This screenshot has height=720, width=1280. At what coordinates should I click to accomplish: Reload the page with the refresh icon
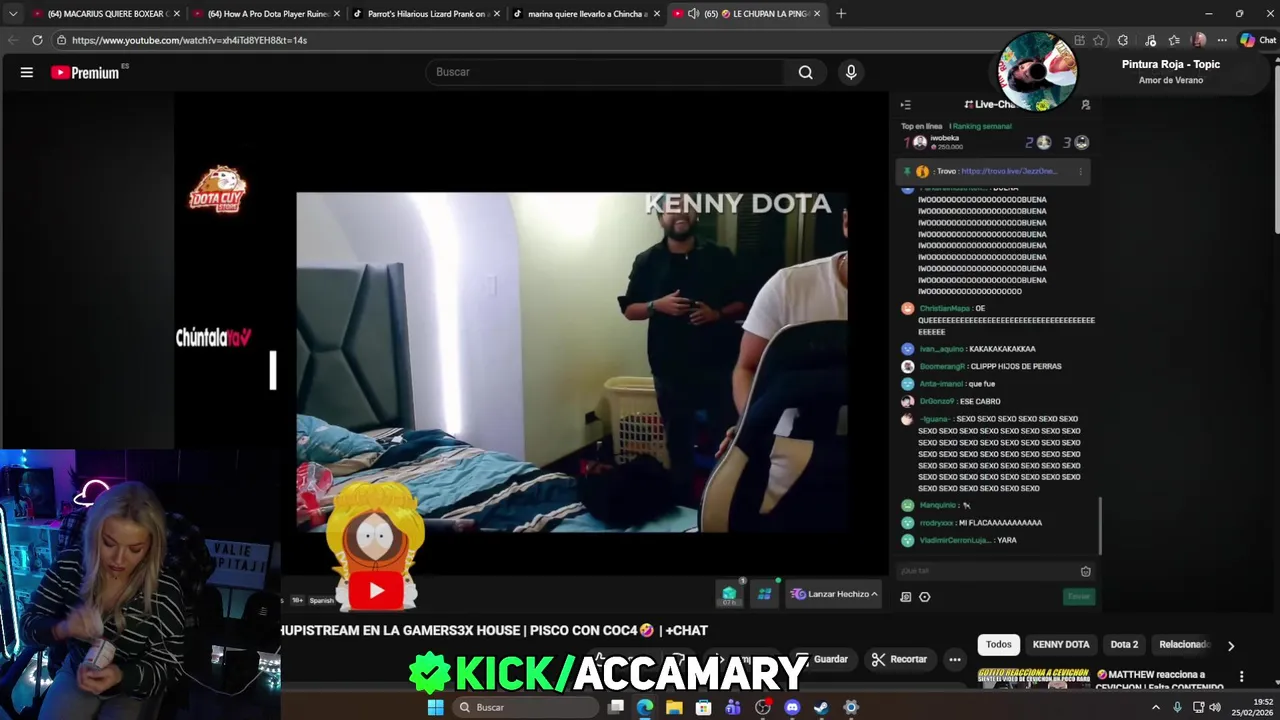tap(37, 40)
